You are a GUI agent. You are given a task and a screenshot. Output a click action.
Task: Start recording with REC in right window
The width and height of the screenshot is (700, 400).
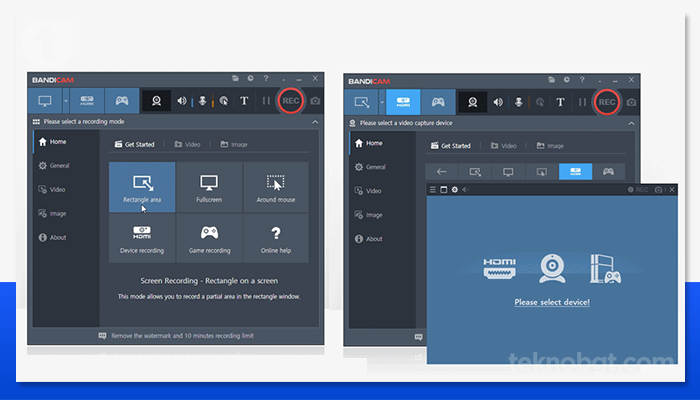click(607, 102)
